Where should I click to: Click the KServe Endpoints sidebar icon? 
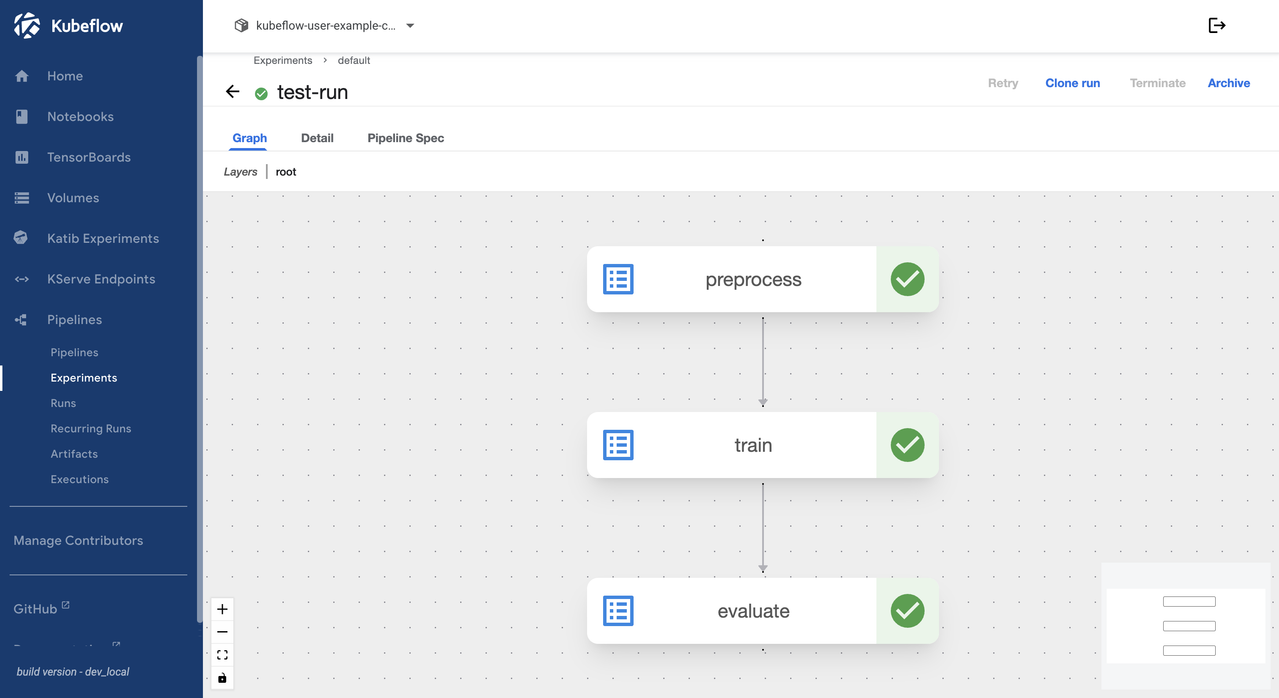coord(22,279)
